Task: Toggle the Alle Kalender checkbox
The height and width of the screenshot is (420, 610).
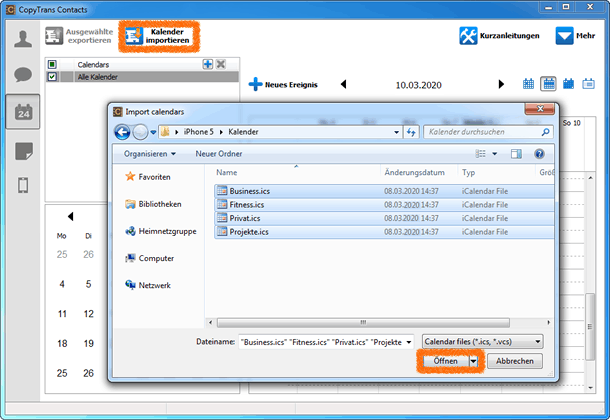Action: coord(52,77)
